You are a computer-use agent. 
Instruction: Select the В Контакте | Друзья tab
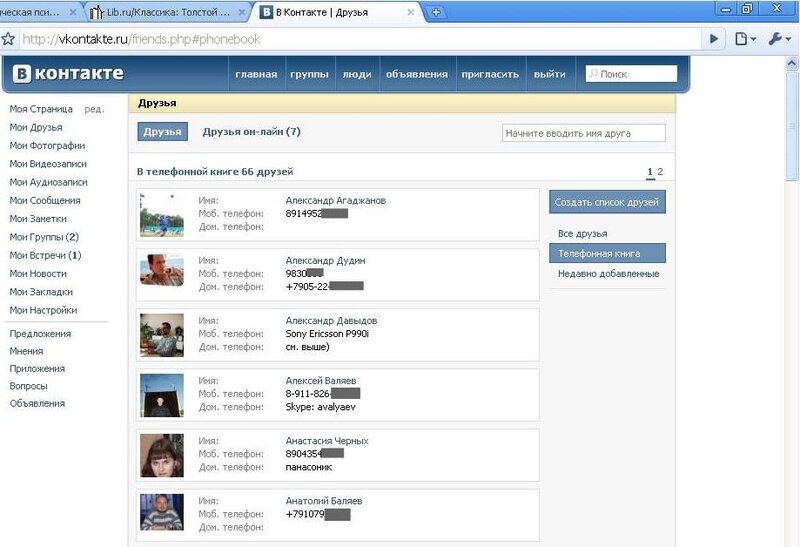pos(337,12)
